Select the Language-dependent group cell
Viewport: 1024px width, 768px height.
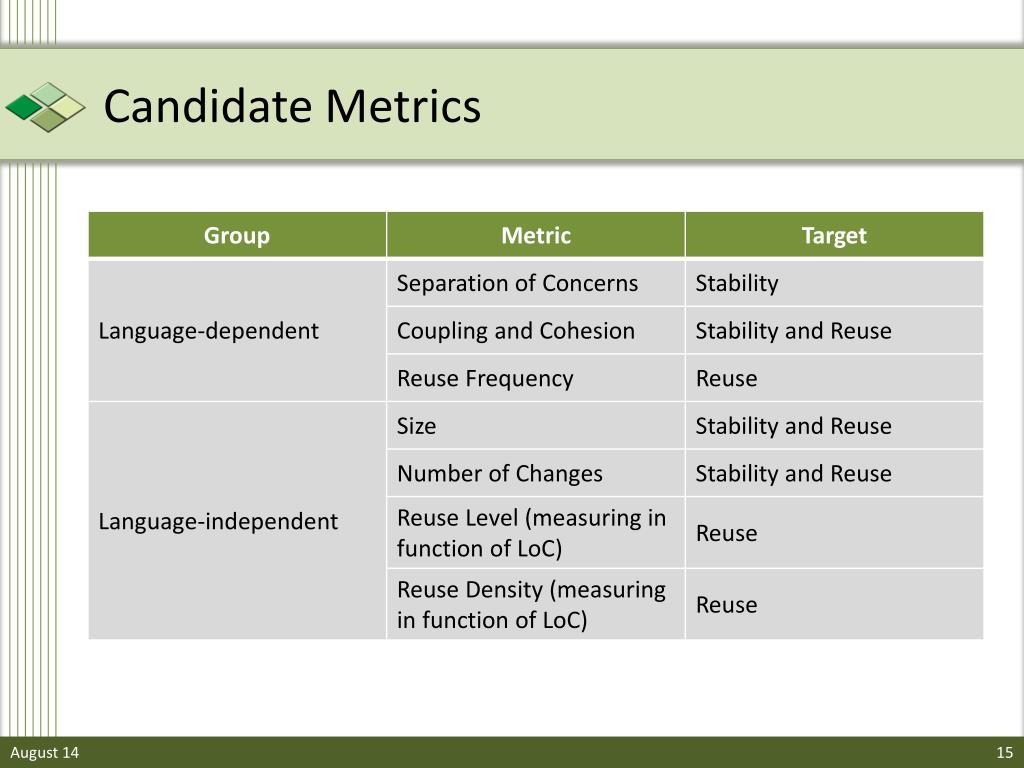237,330
